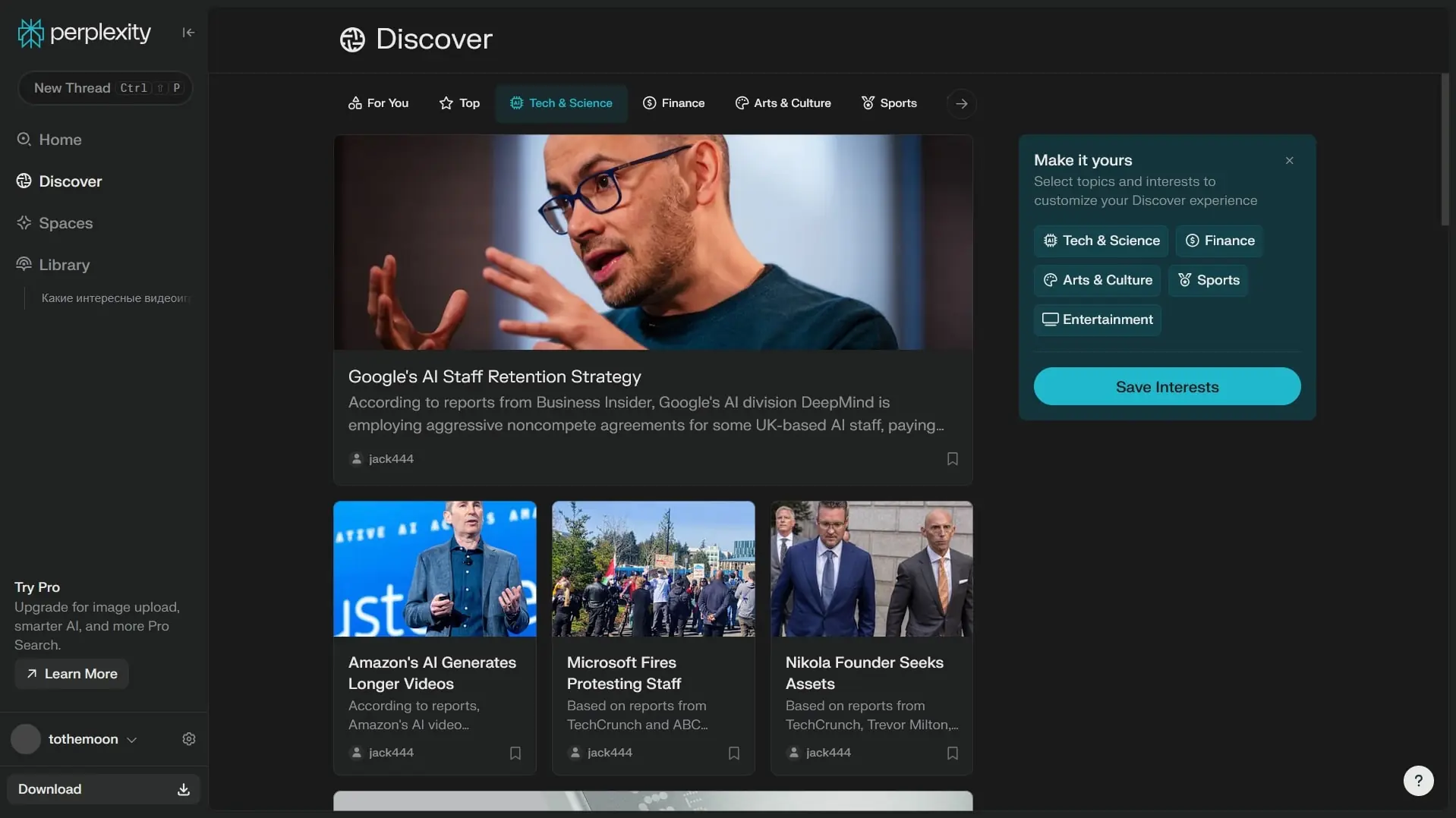Screen dimensions: 1456x818
Task: Bookmark the Microsoft Fires Protesting Staff card
Action: click(733, 753)
